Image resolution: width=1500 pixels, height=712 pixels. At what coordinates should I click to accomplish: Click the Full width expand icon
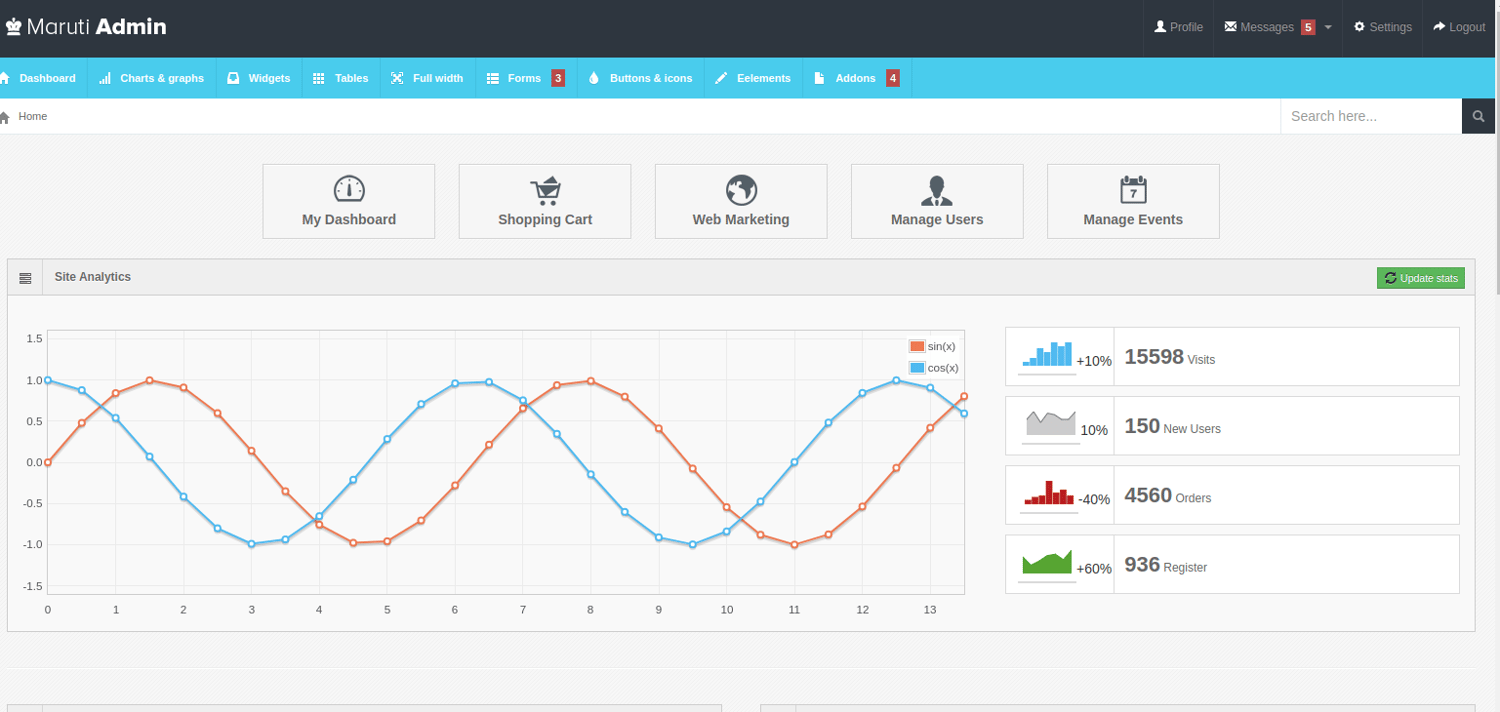397,78
